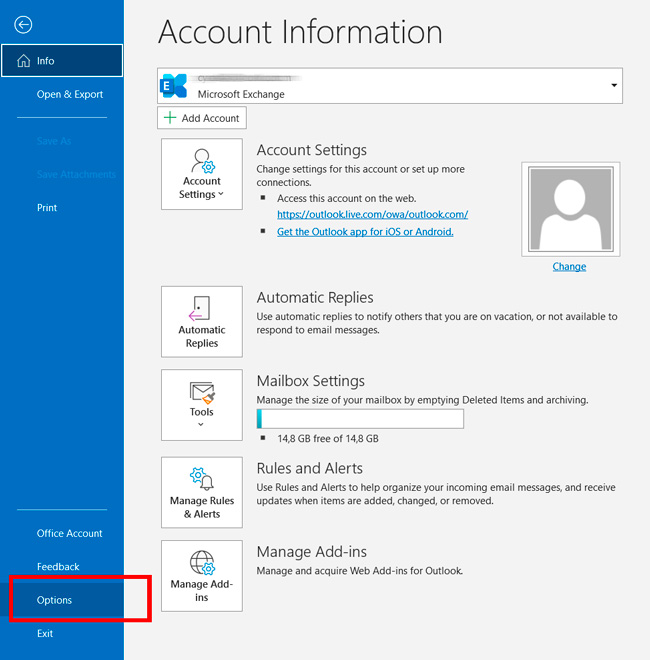This screenshot has width=650, height=660.
Task: Open Office Account page
Action: tap(69, 533)
